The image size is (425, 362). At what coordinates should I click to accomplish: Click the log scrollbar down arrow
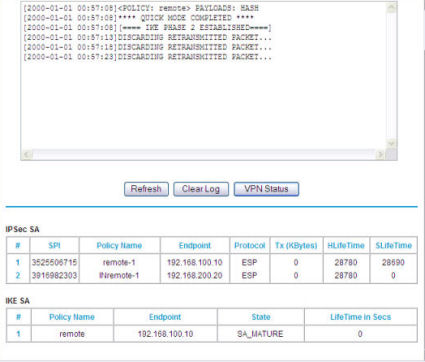[392, 144]
